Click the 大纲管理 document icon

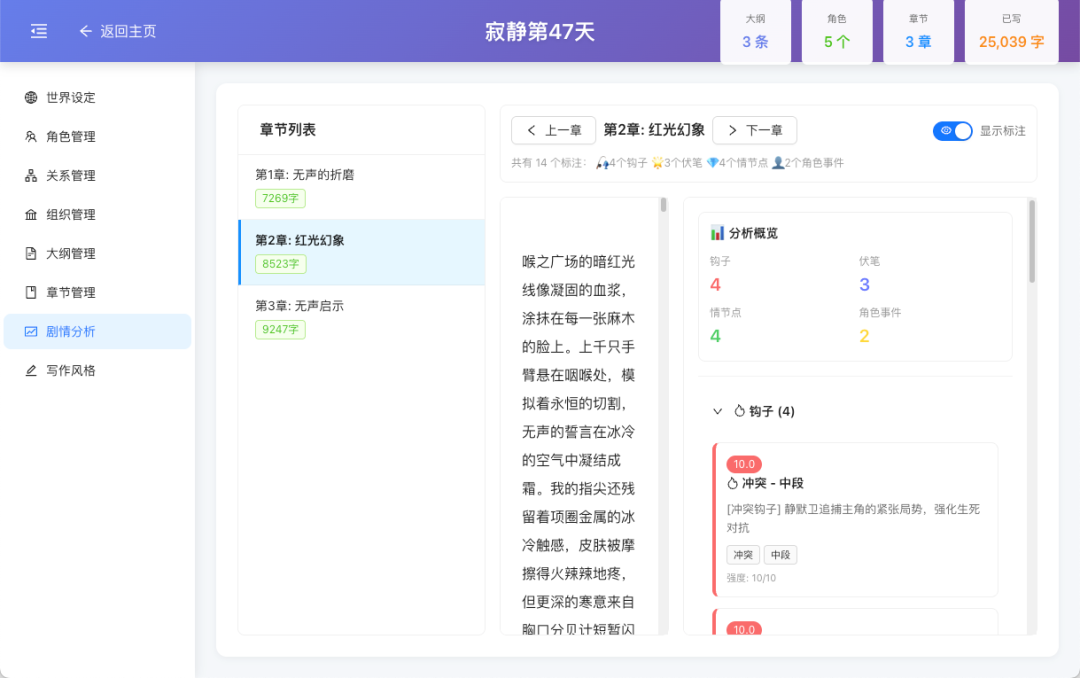pyautogui.click(x=30, y=253)
